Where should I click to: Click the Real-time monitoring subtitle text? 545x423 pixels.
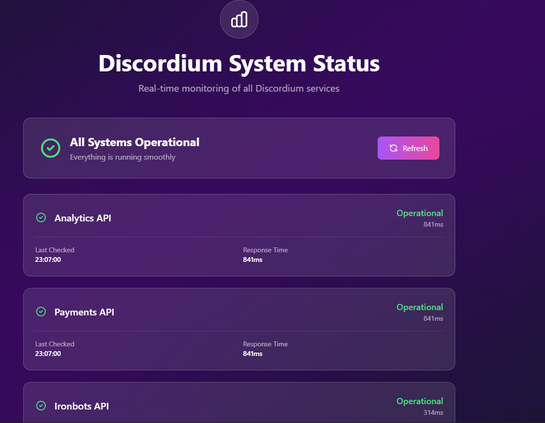[x=239, y=89]
